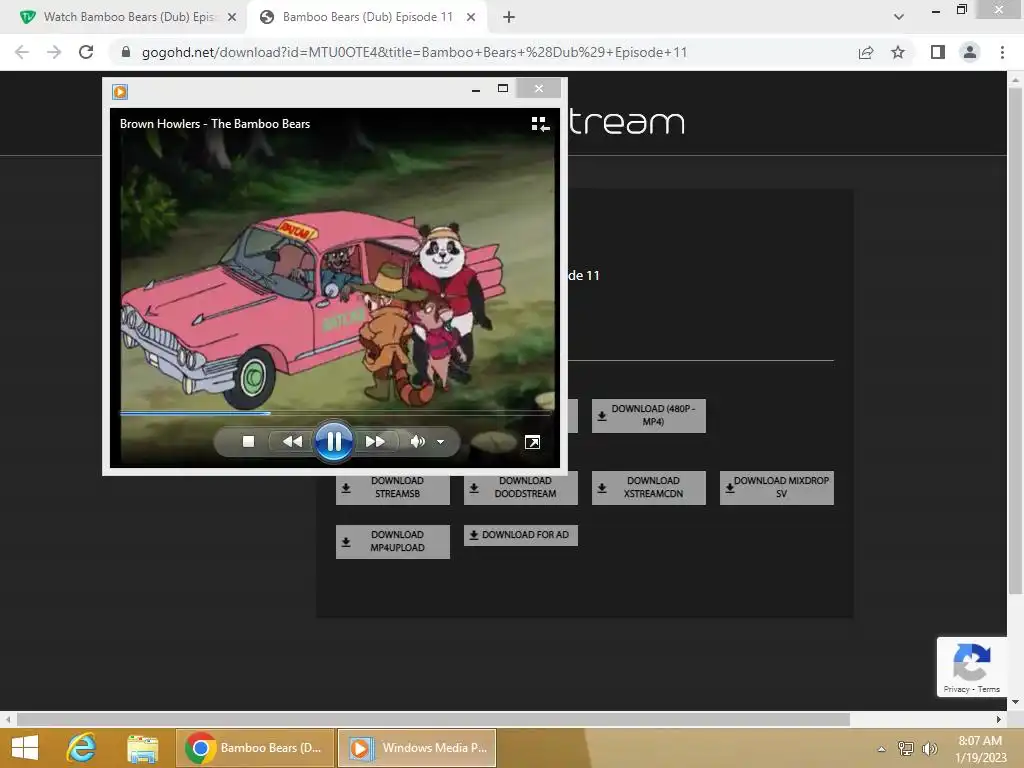Open reCAPTCHA Privacy link
This screenshot has width=1024, height=768.
(956, 690)
